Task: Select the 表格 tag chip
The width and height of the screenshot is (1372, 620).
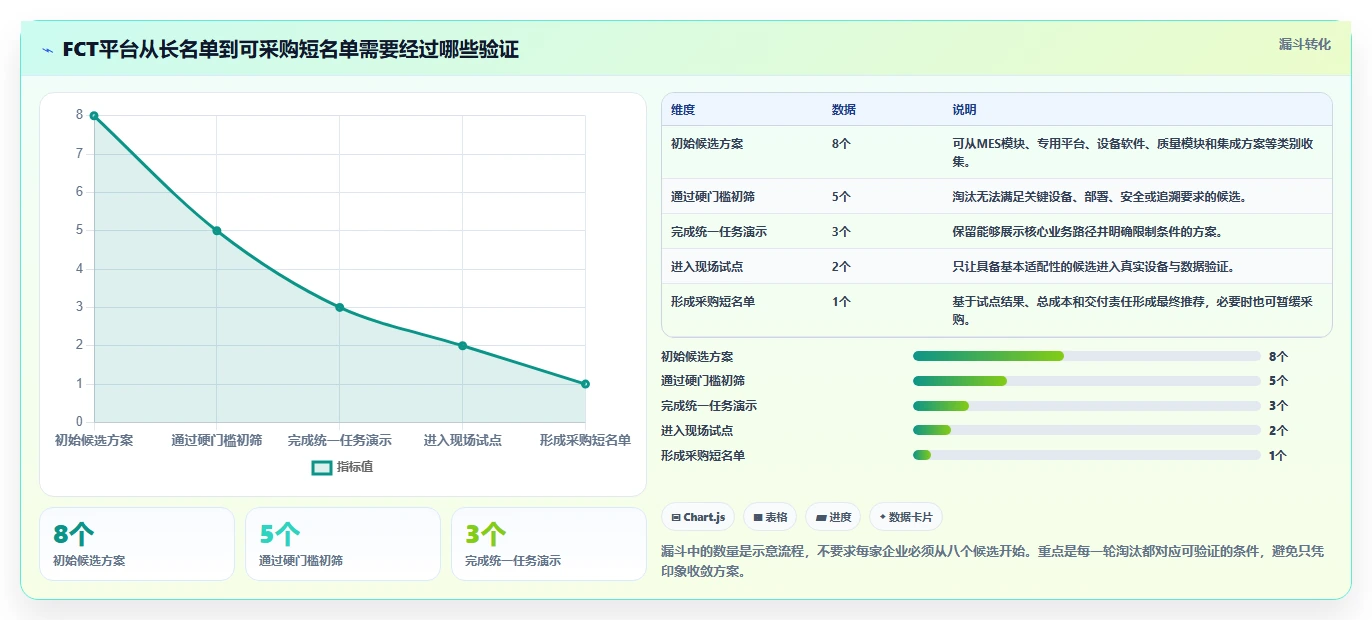Action: 770,517
